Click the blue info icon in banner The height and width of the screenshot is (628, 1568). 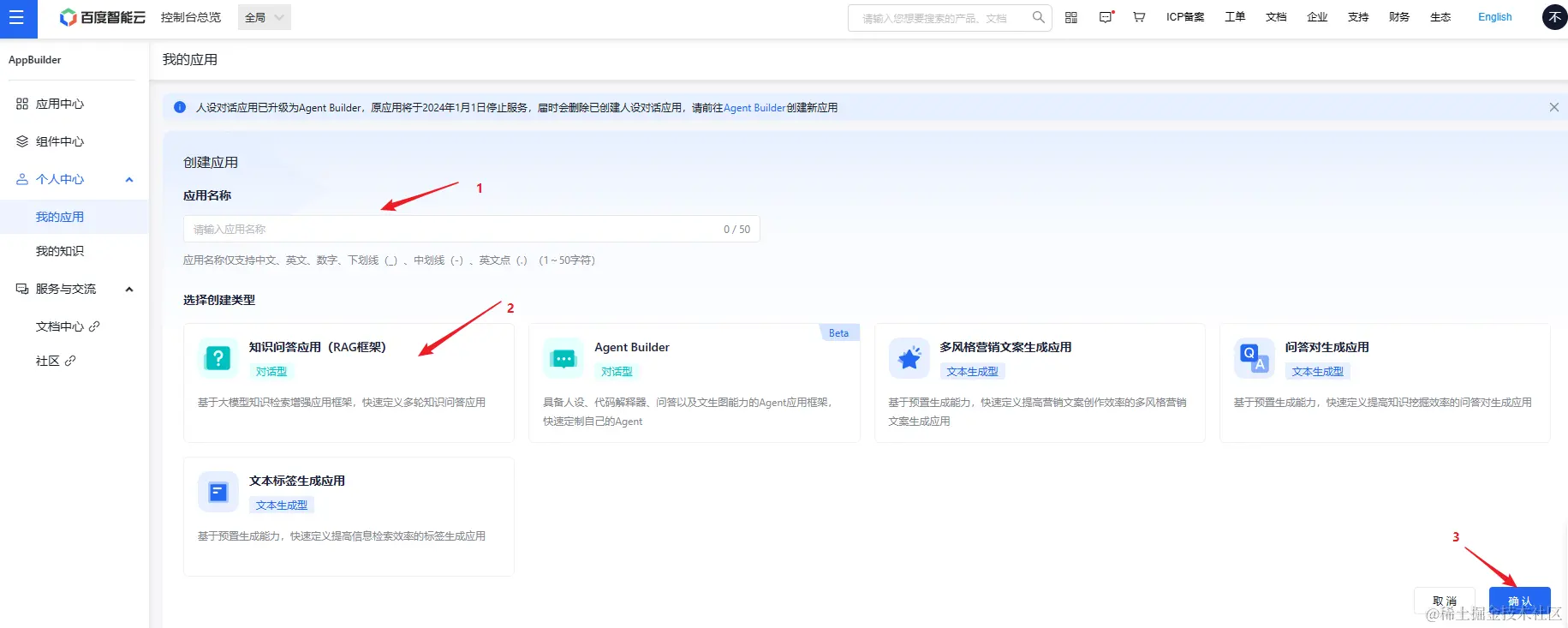click(x=180, y=107)
